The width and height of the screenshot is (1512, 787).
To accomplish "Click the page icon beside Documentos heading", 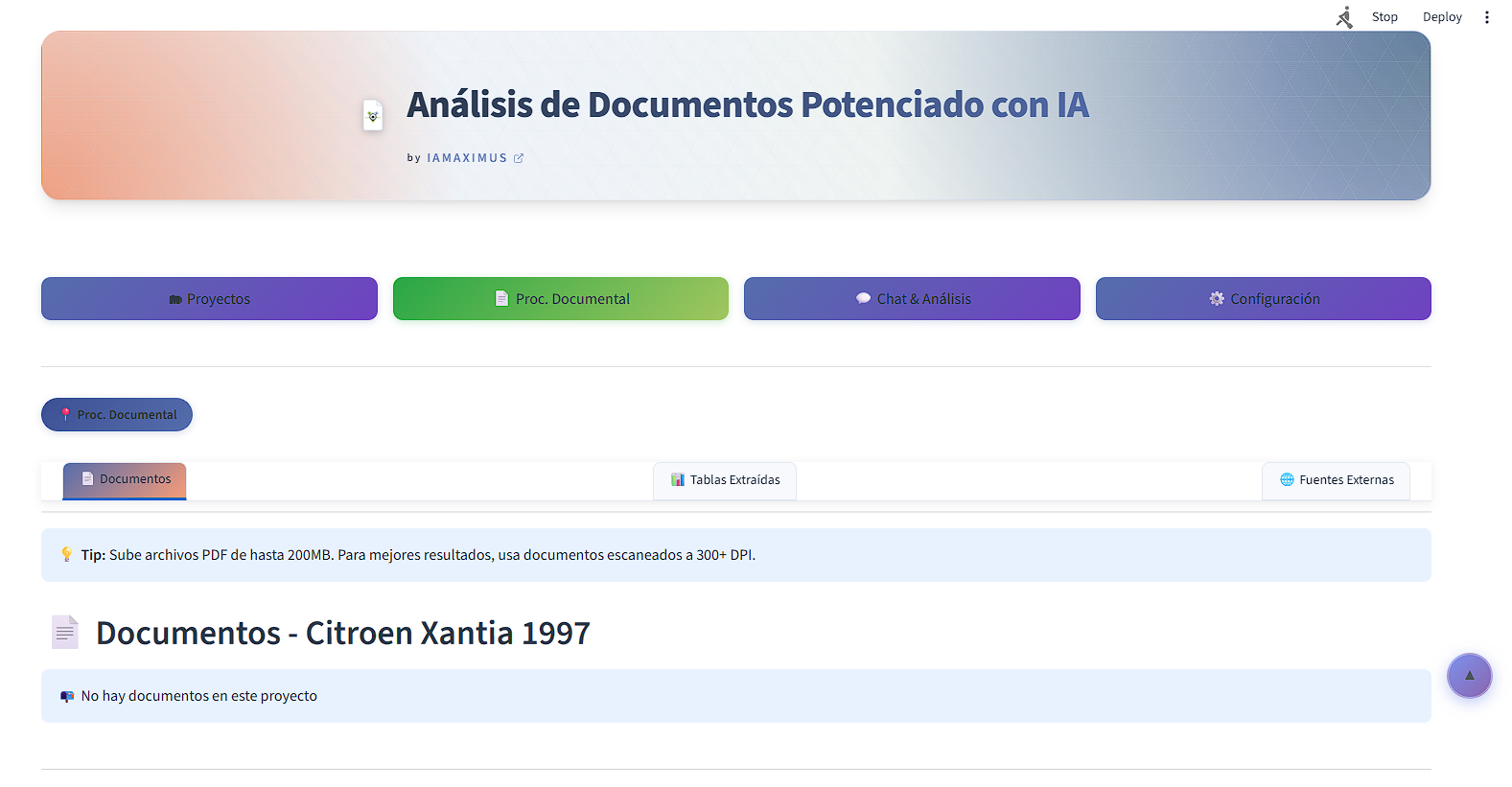I will coord(65,633).
